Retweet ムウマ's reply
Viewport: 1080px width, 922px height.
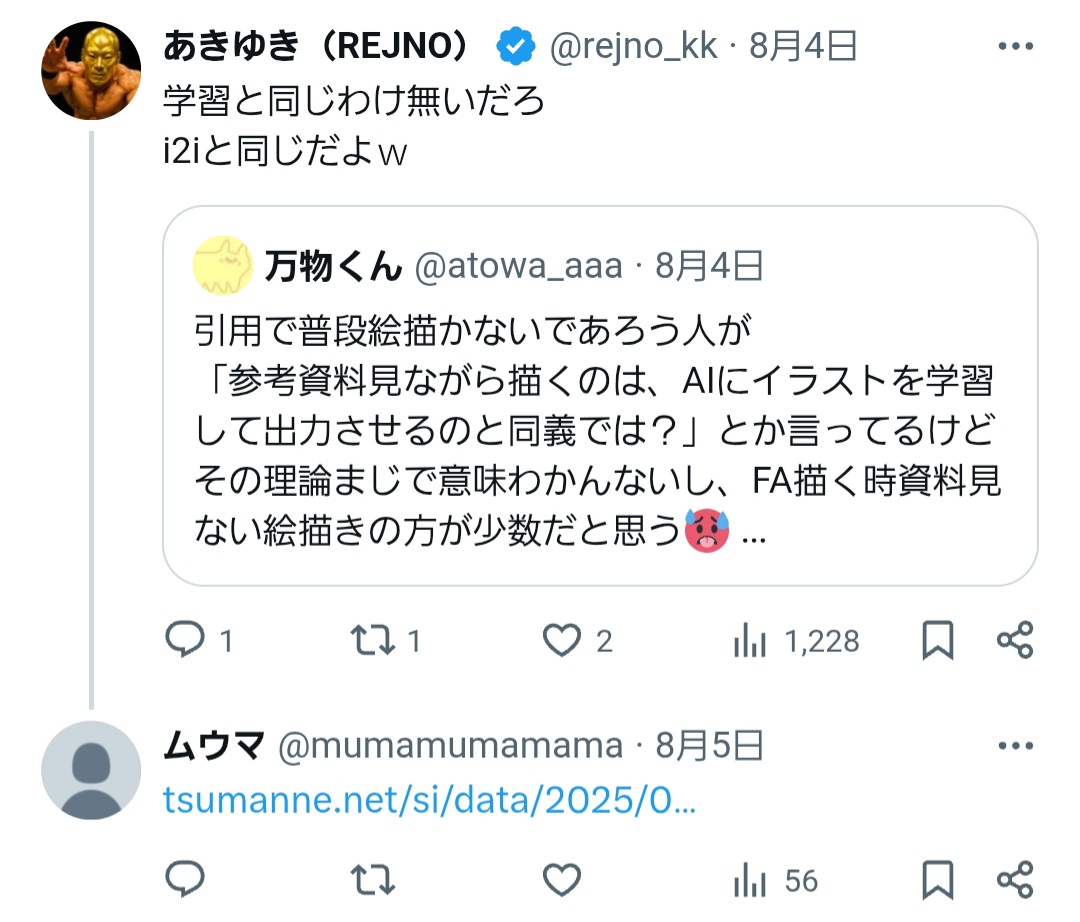(374, 880)
